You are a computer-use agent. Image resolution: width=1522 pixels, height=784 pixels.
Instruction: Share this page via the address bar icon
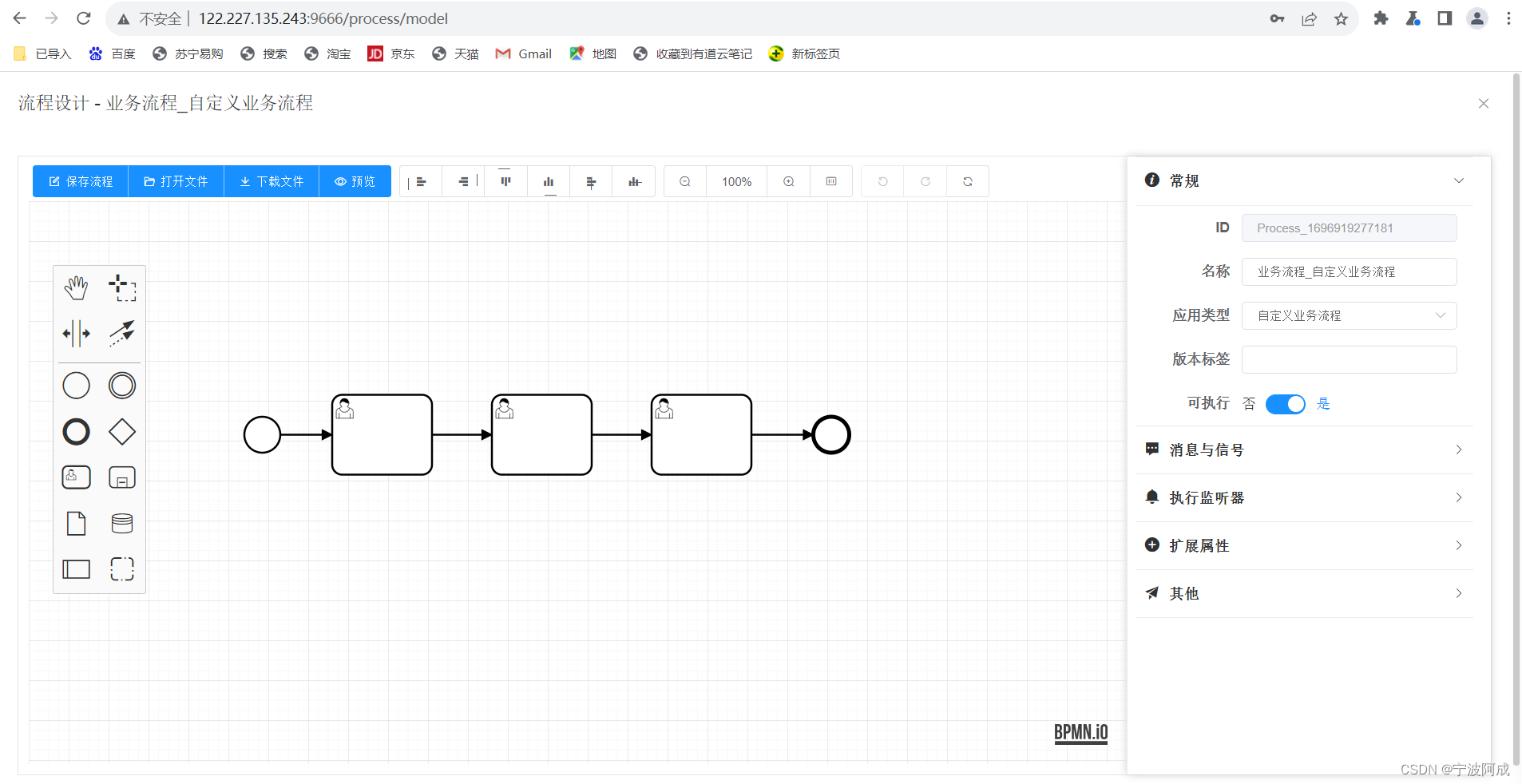point(1309,18)
